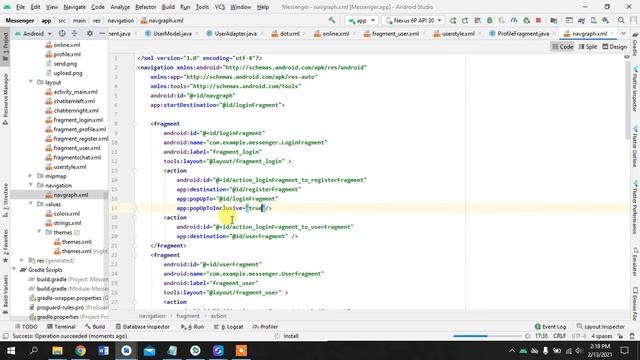Expand the res (generated) folder
Image resolution: width=640 pixels, height=360 pixels.
click(x=22, y=260)
